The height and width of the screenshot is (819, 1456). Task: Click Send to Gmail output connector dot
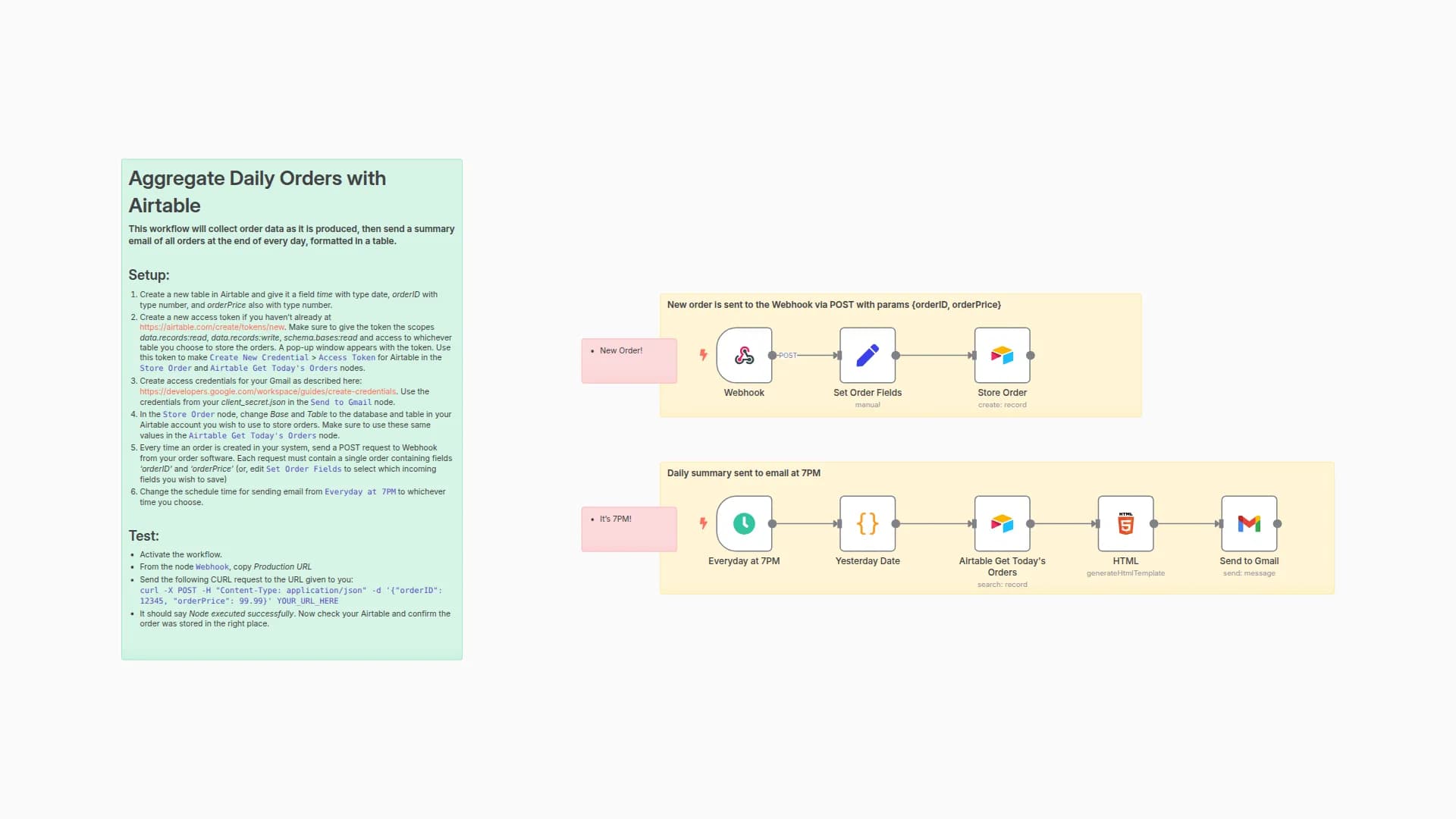[1277, 523]
